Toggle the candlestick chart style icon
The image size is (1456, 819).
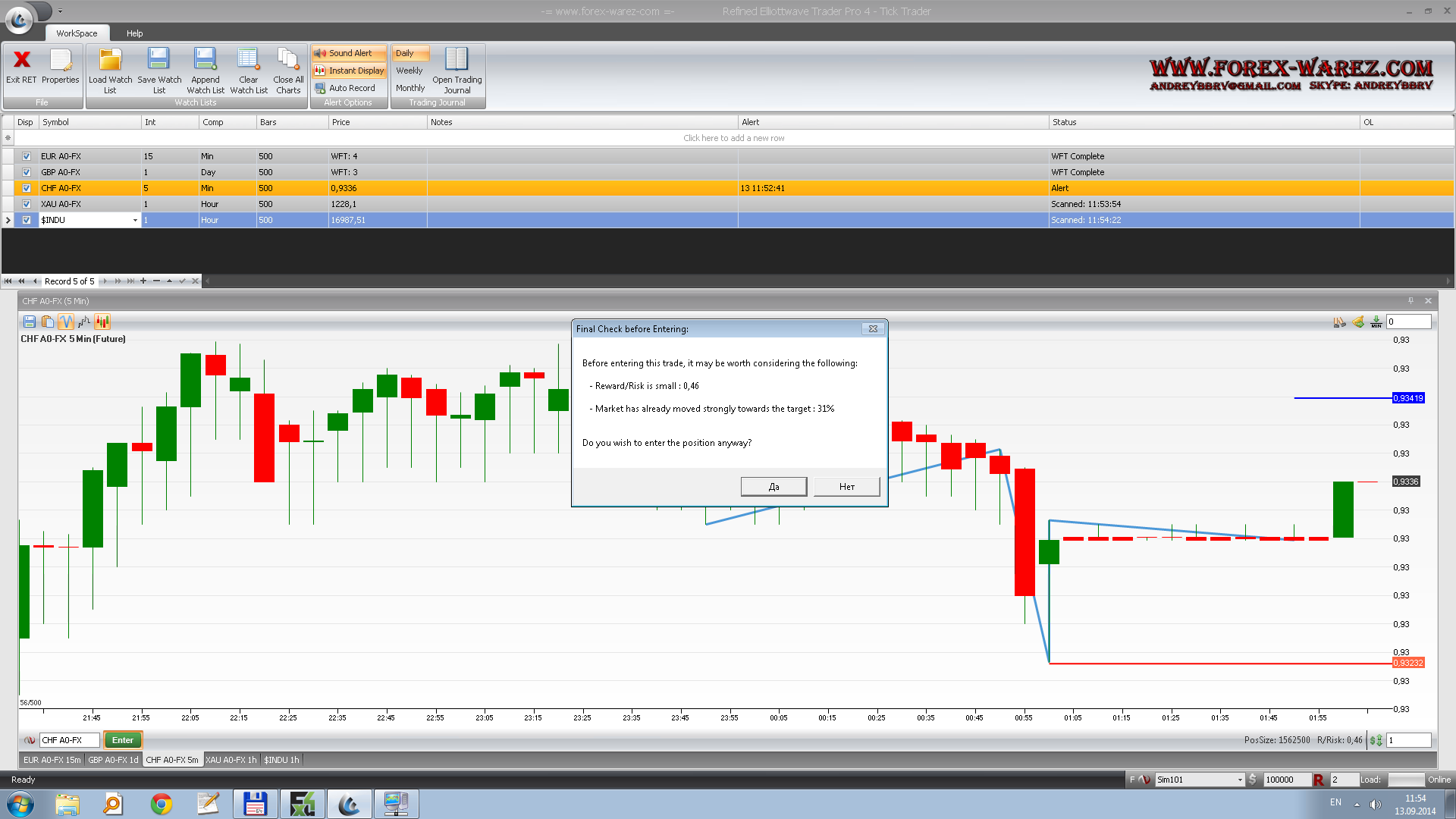click(x=102, y=322)
